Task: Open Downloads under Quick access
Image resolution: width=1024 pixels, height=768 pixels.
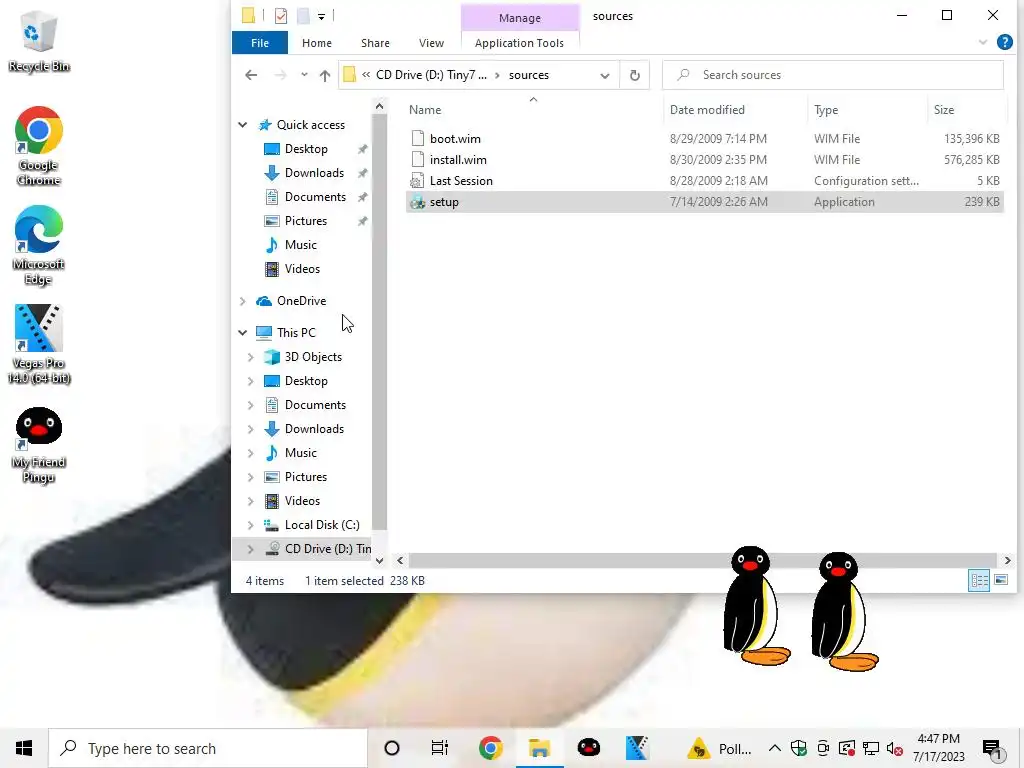Action: tap(314, 173)
